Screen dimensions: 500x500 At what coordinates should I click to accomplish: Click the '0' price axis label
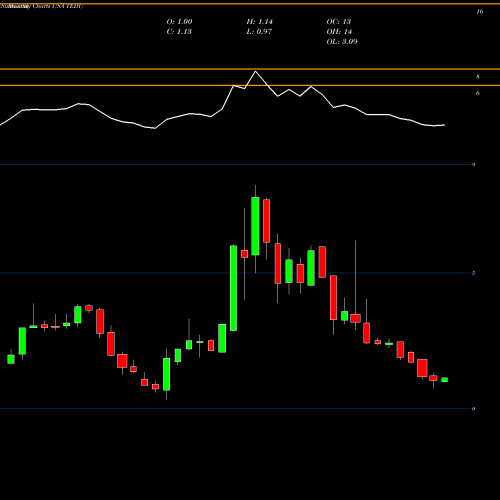tap(473, 409)
